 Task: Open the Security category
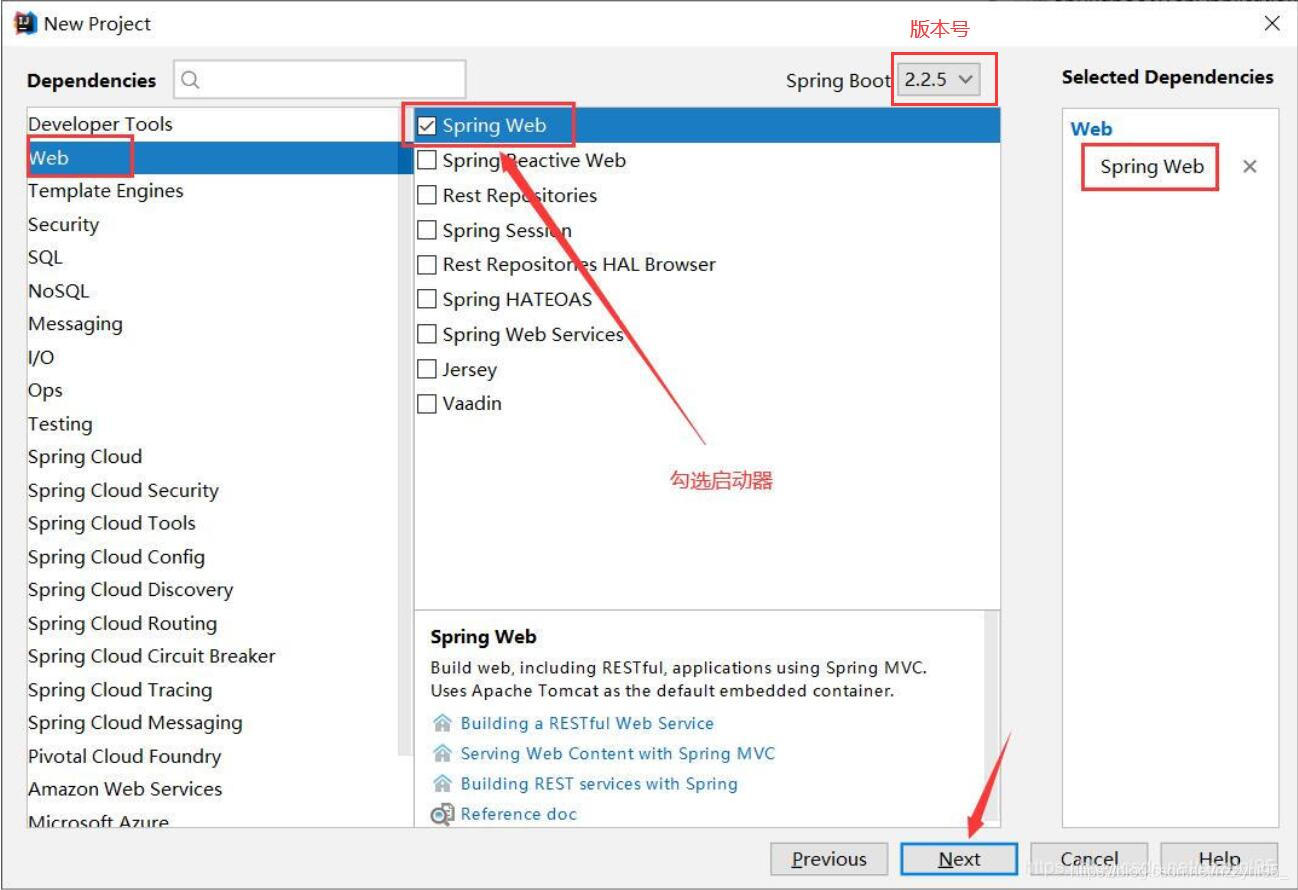(x=213, y=225)
